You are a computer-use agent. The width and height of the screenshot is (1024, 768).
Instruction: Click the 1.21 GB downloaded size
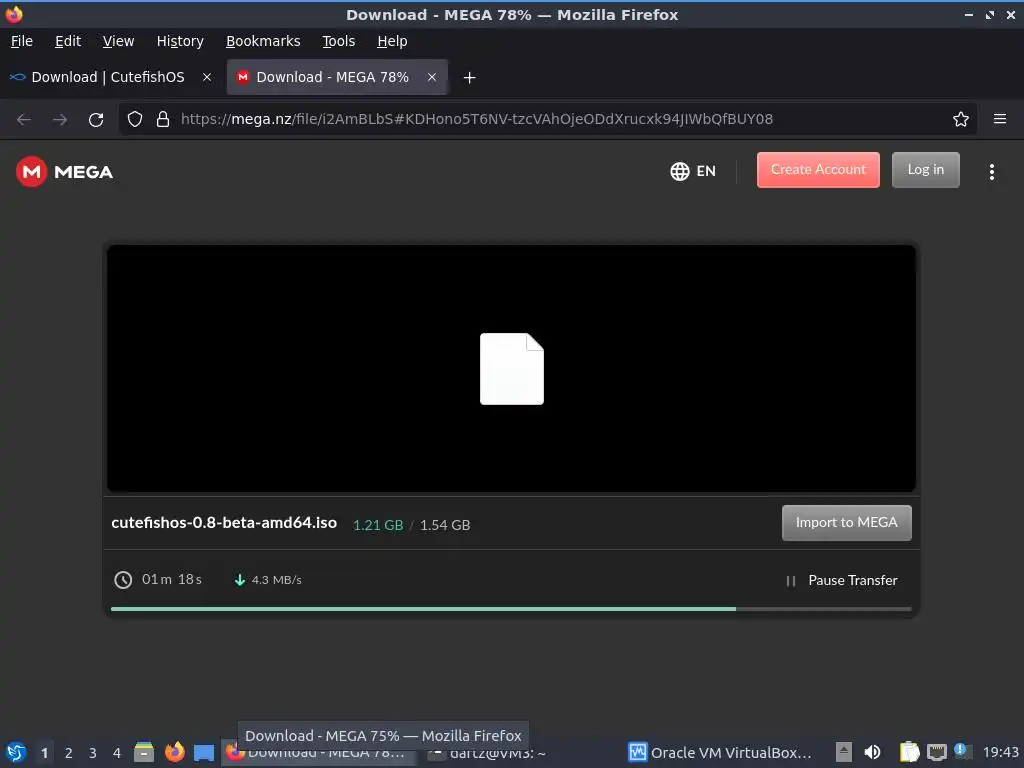(x=378, y=525)
